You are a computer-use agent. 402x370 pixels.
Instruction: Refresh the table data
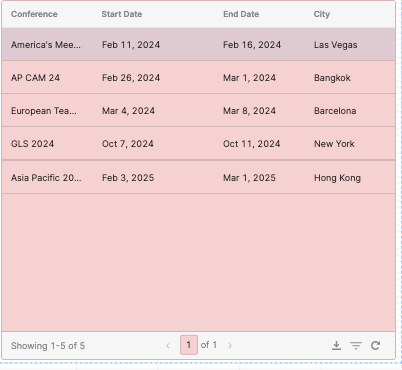click(376, 345)
